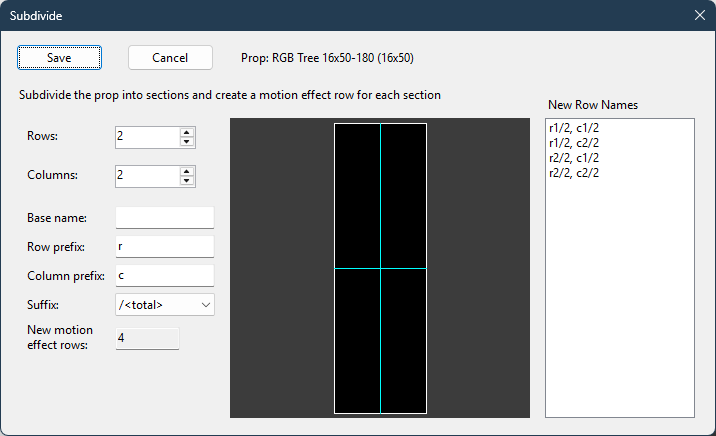This screenshot has width=716, height=436.
Task: Increase the Rows spinner value
Action: click(186, 133)
